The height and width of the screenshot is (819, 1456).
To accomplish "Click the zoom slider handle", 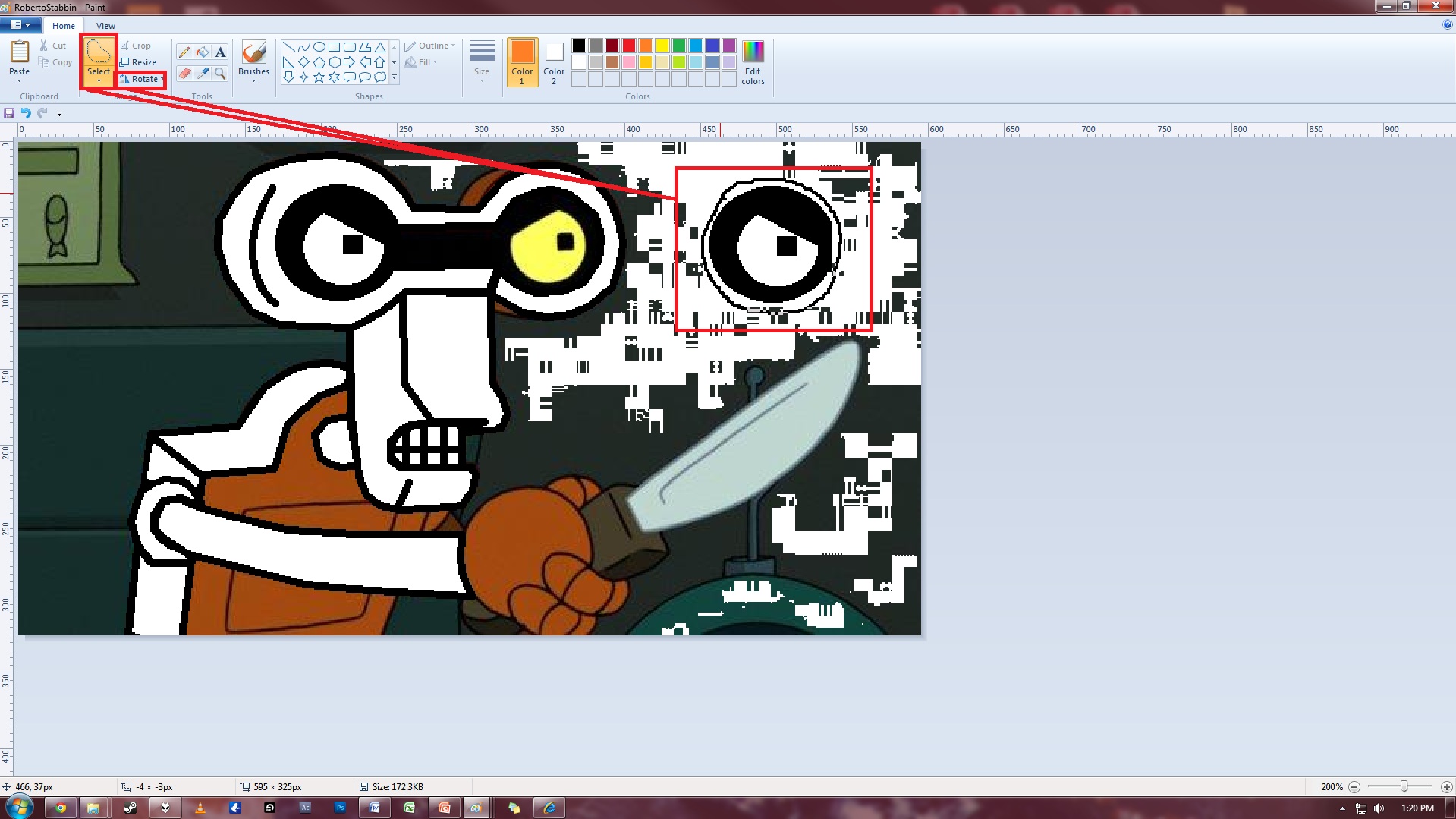I will tap(1404, 787).
